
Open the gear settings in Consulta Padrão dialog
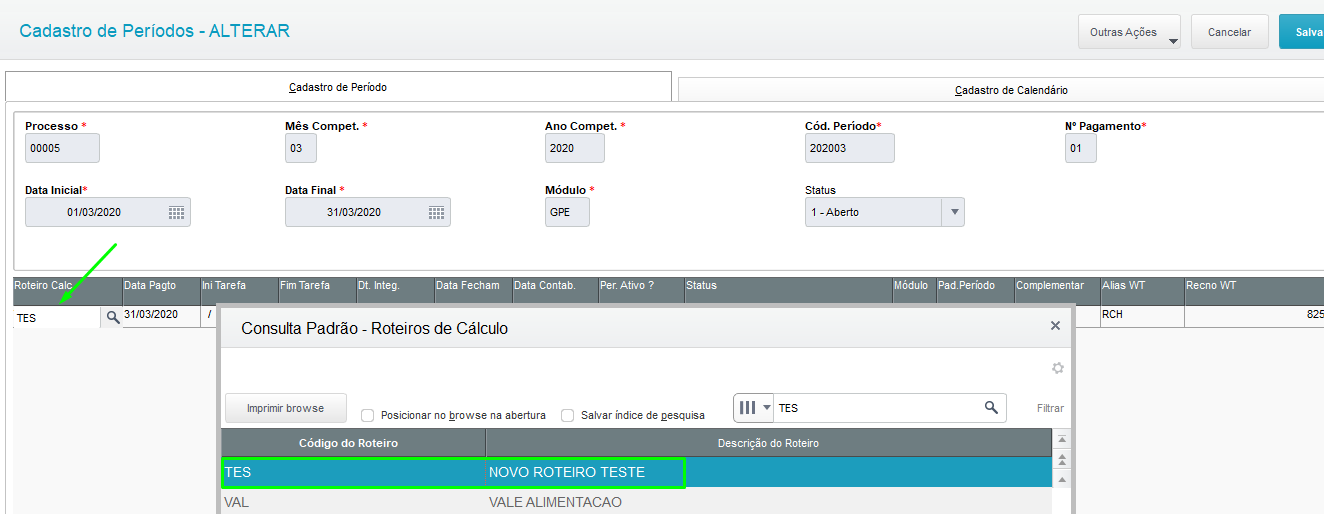click(1058, 368)
